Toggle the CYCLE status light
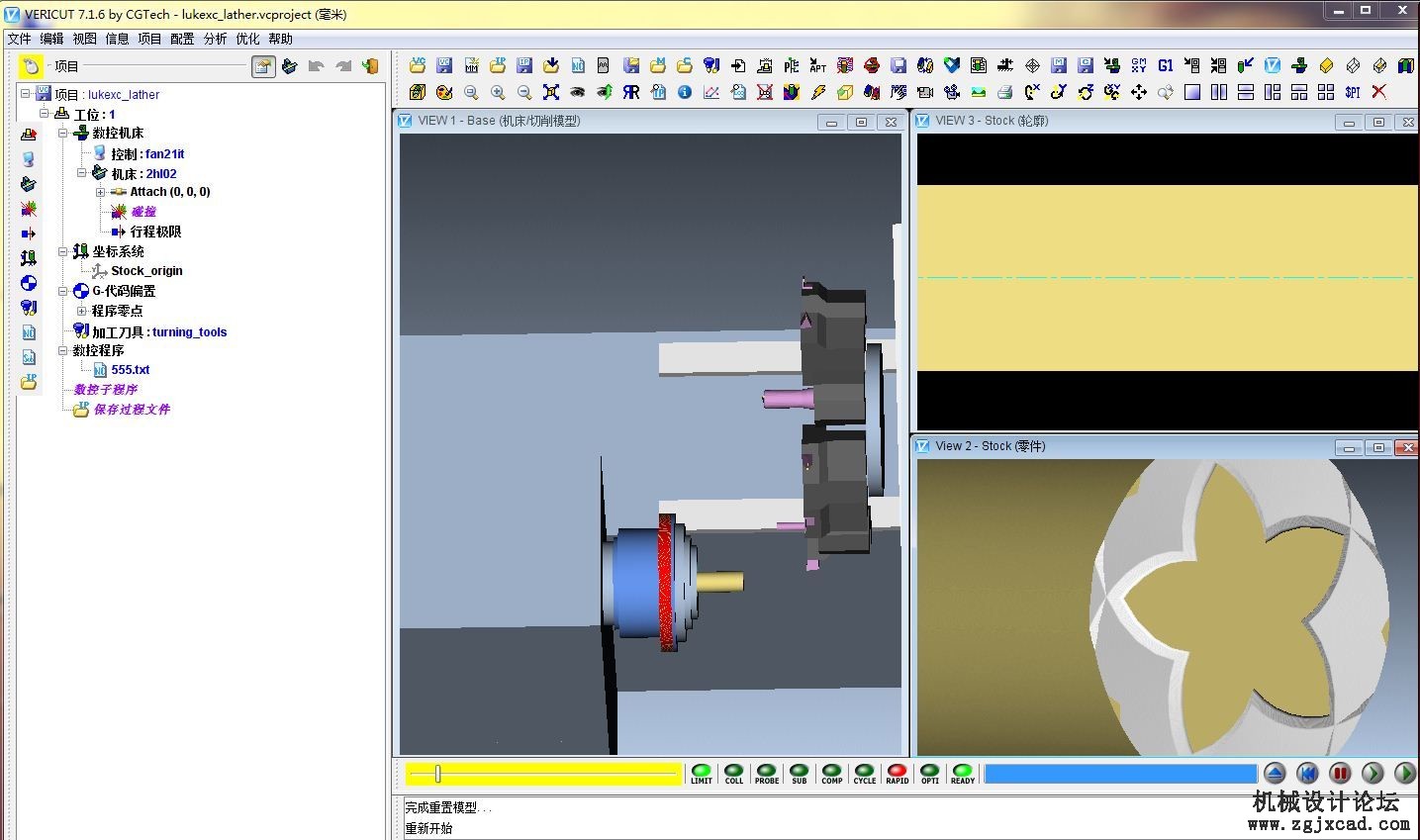 tap(865, 774)
